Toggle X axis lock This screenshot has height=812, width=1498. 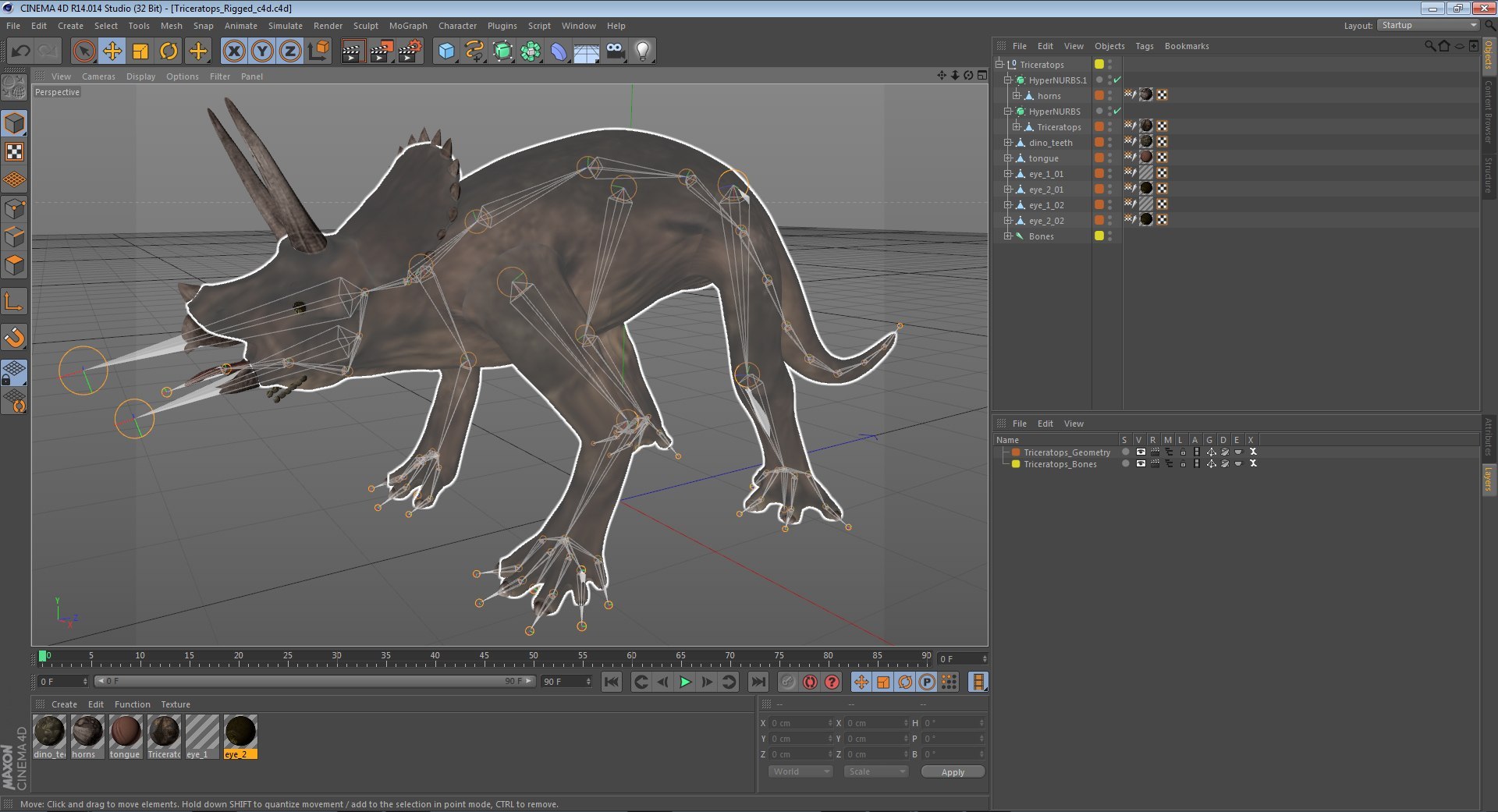(x=233, y=51)
